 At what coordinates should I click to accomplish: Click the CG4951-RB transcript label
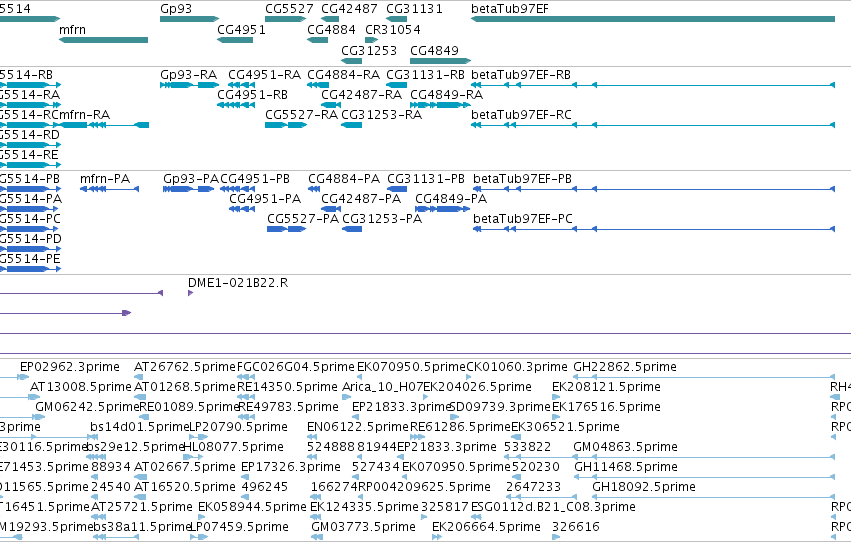pos(252,94)
